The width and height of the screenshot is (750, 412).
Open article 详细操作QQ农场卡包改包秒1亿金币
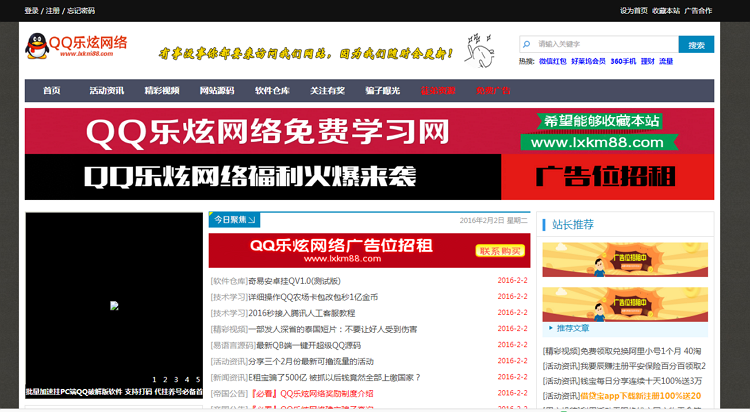point(313,297)
